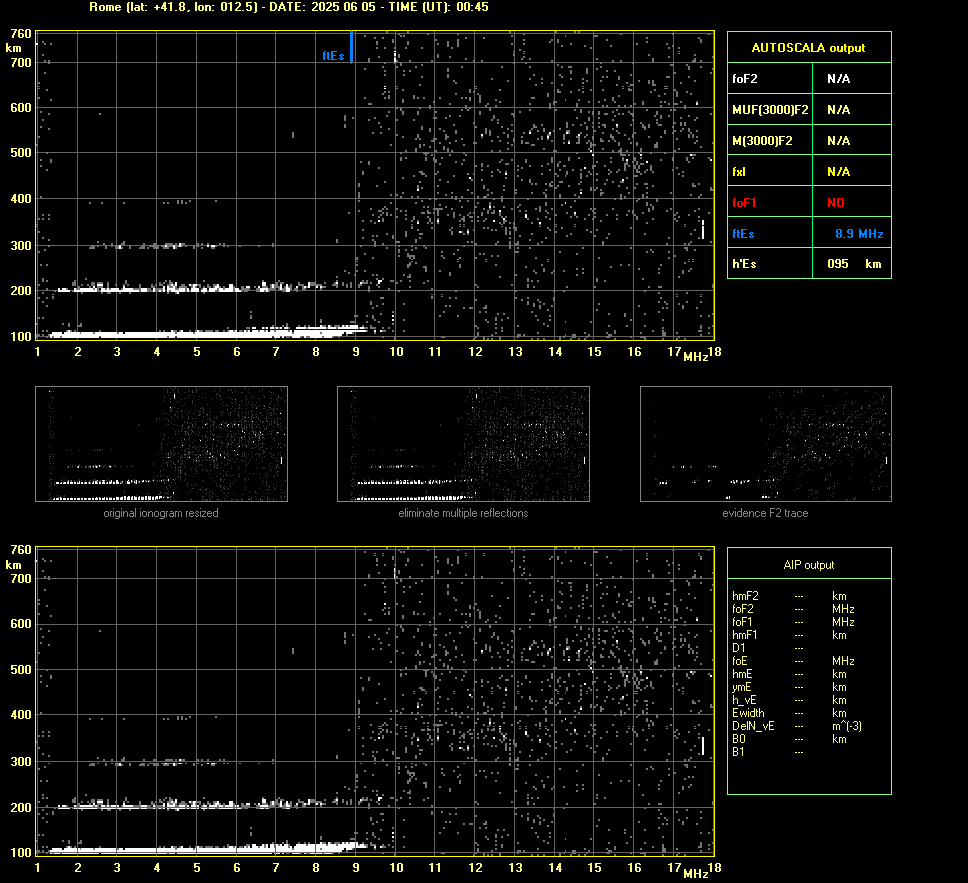Open the original ionogram resized thumbnail
The height and width of the screenshot is (883, 968).
coord(161,444)
